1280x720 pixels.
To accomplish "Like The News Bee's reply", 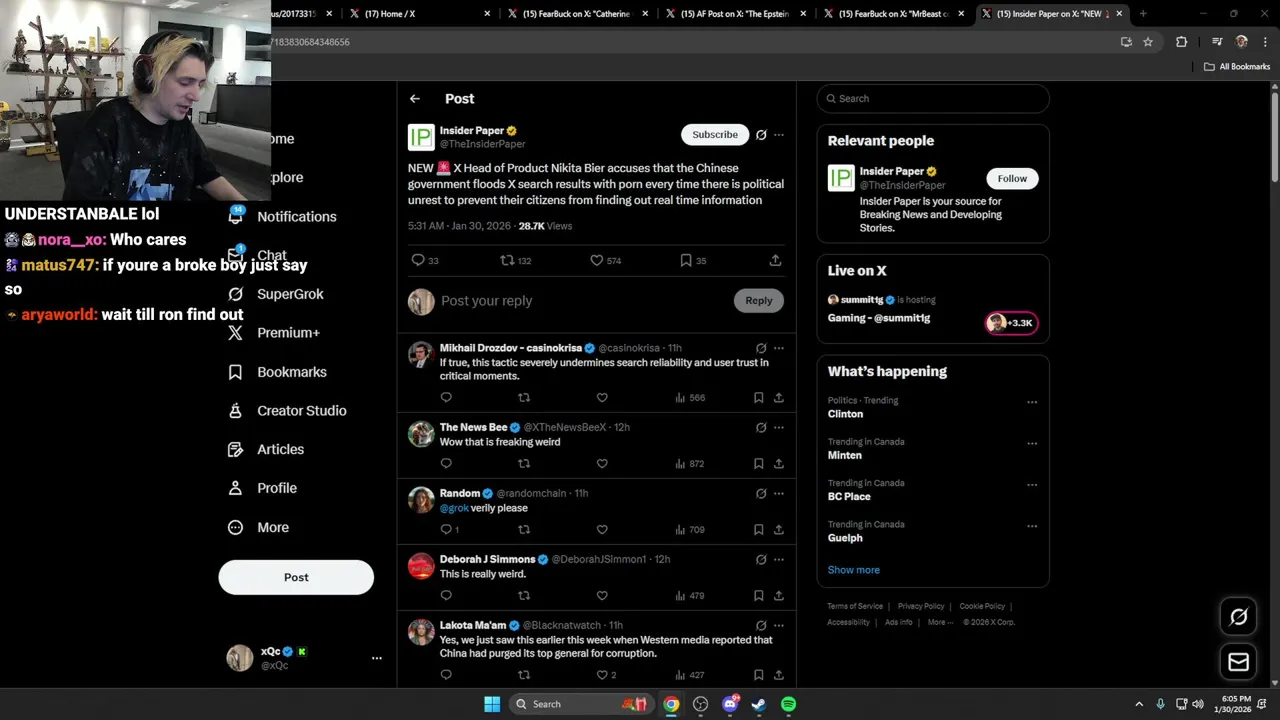I will 602,464.
